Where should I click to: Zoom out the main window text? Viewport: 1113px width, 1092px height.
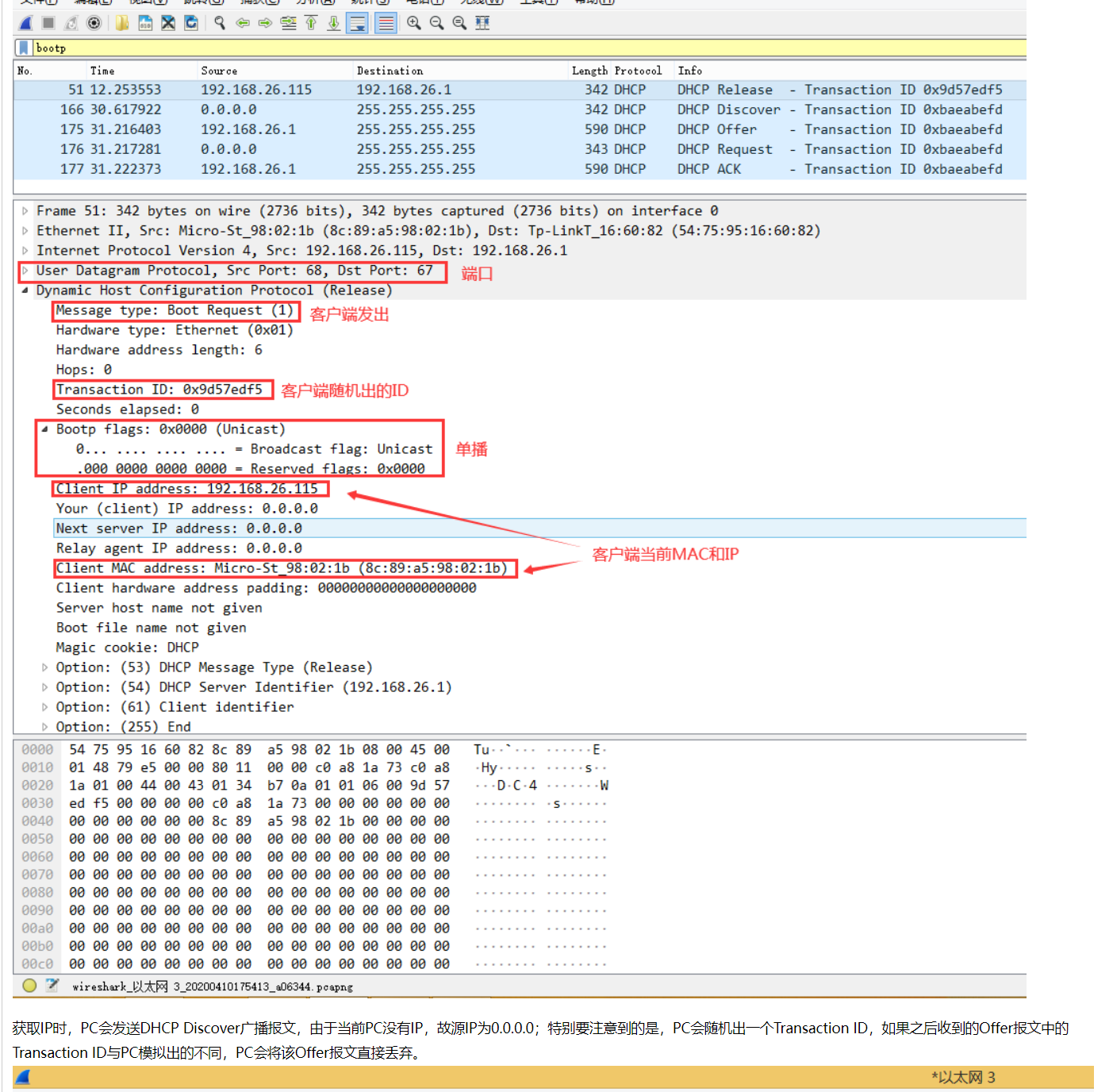(x=437, y=23)
